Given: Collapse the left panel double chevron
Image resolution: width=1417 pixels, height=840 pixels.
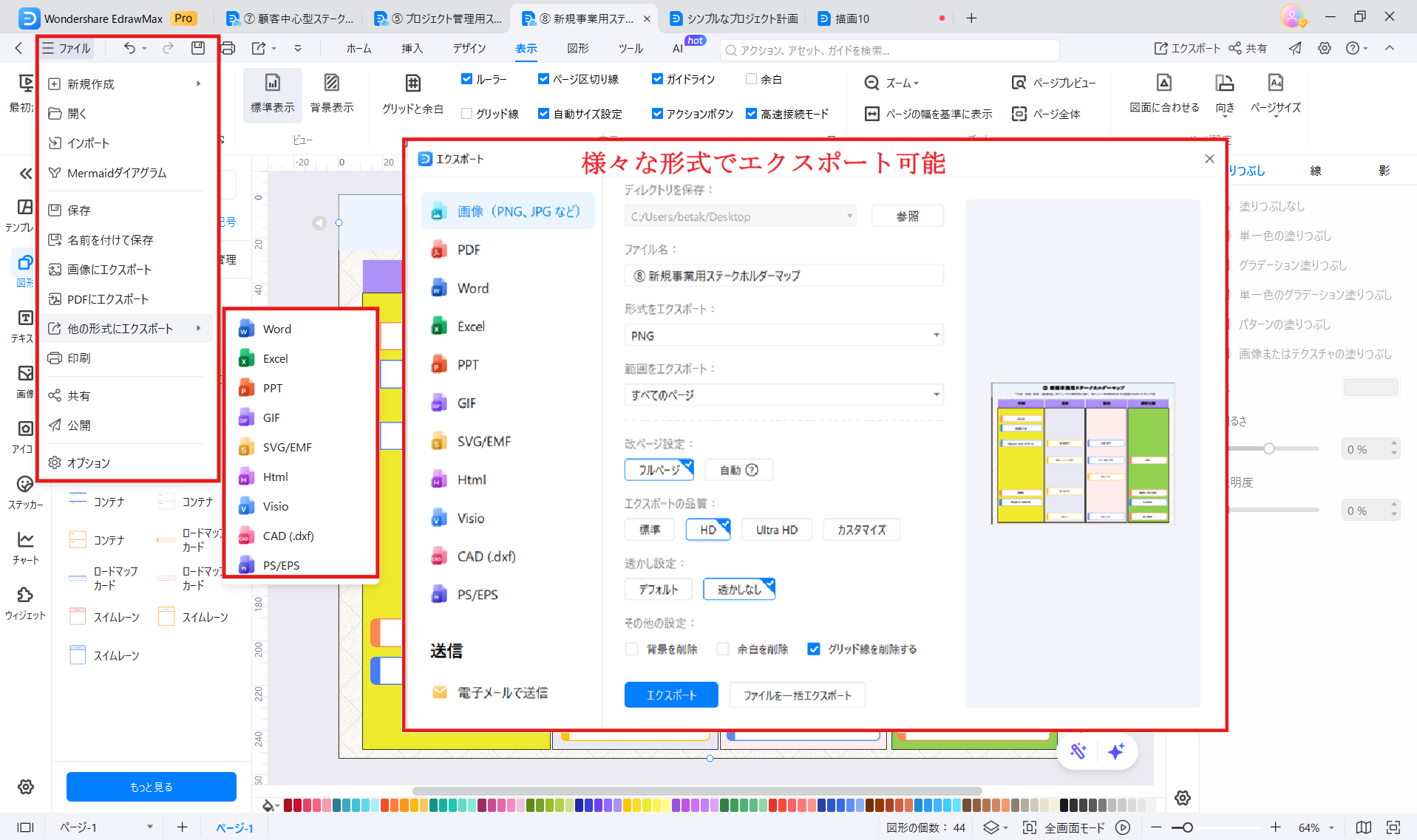Looking at the screenshot, I should coord(26,174).
